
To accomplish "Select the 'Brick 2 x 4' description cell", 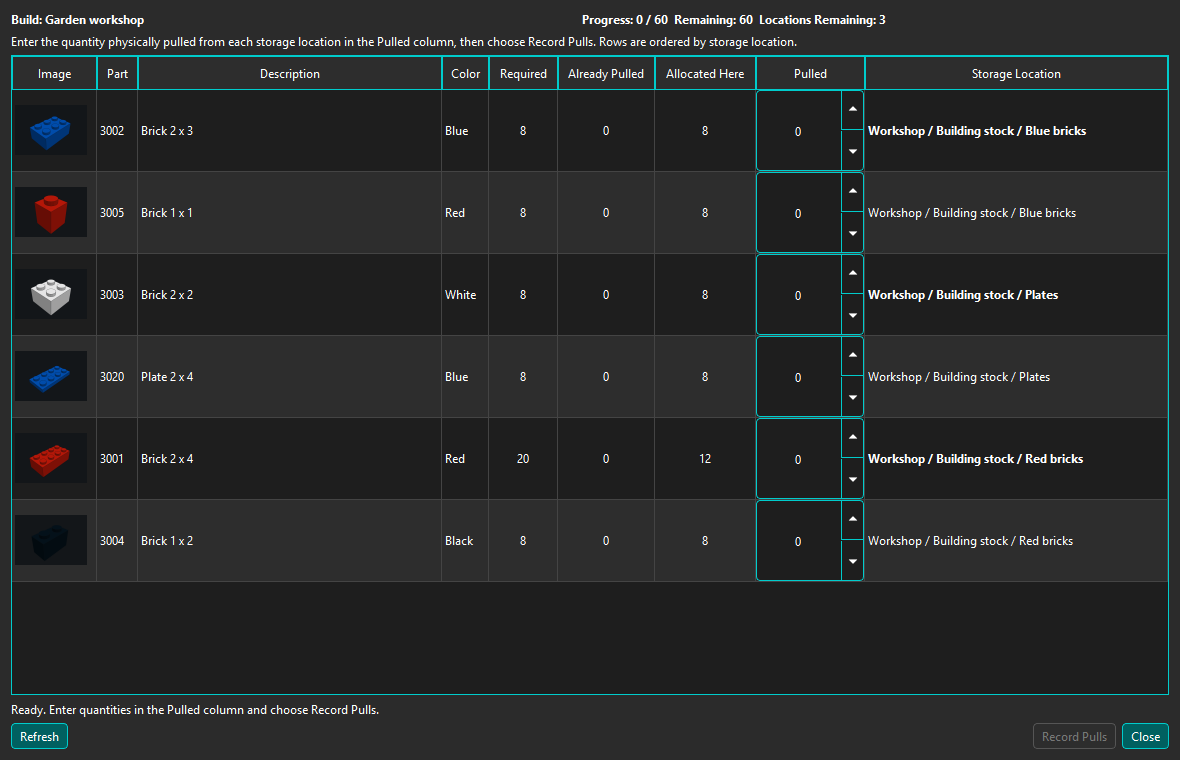I will tap(290, 459).
